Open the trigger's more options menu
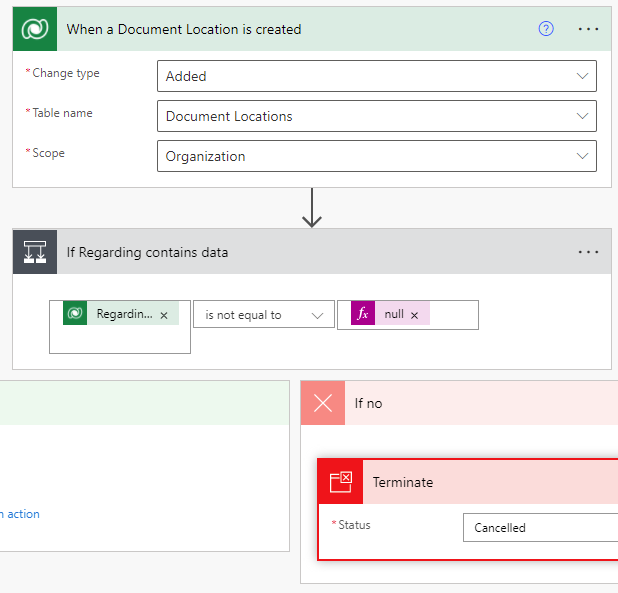Viewport: 618px width, 593px height. click(x=589, y=29)
